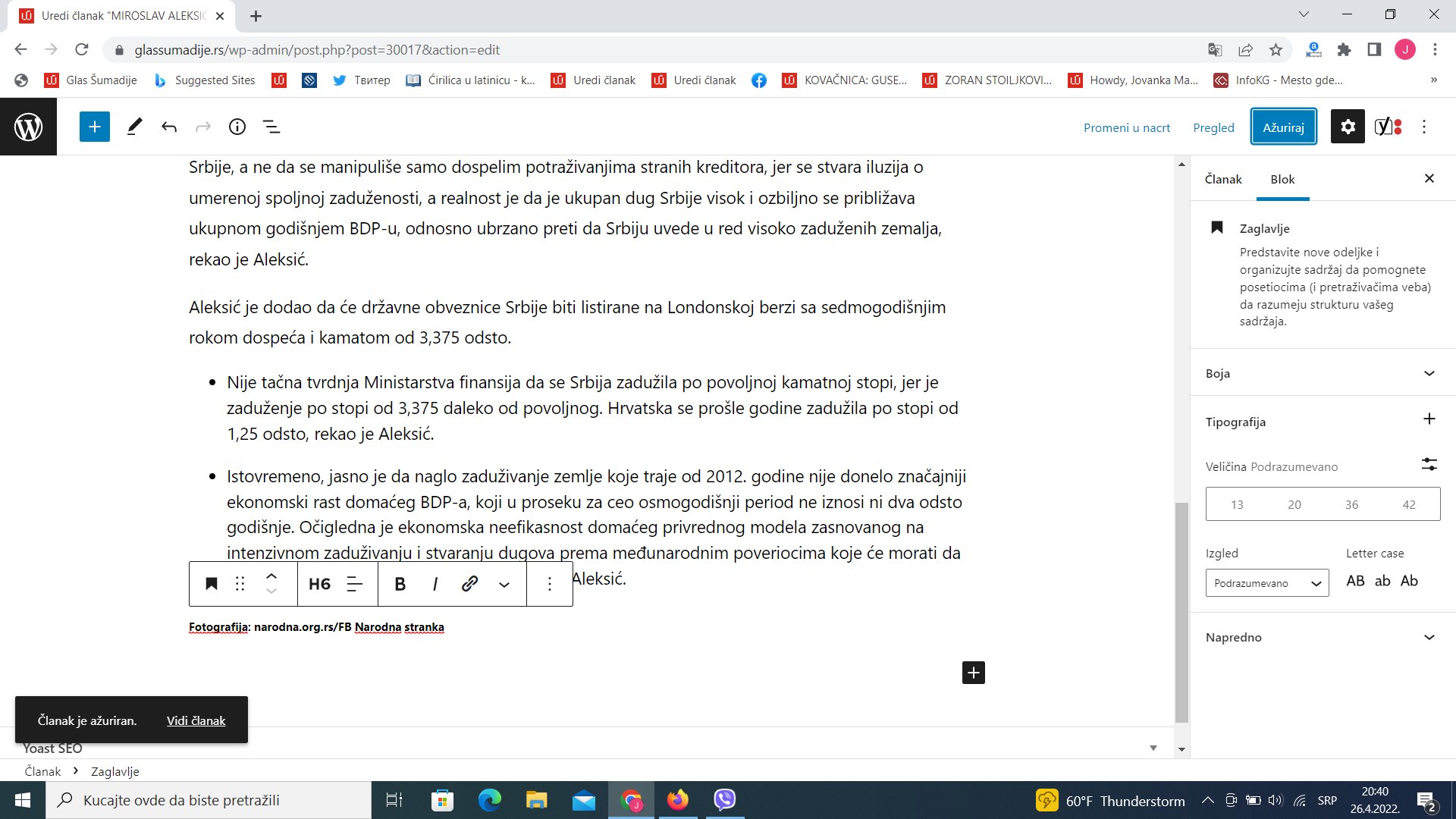Open the Yoast SEO panel icon
The width and height of the screenshot is (1456, 819).
(1388, 127)
